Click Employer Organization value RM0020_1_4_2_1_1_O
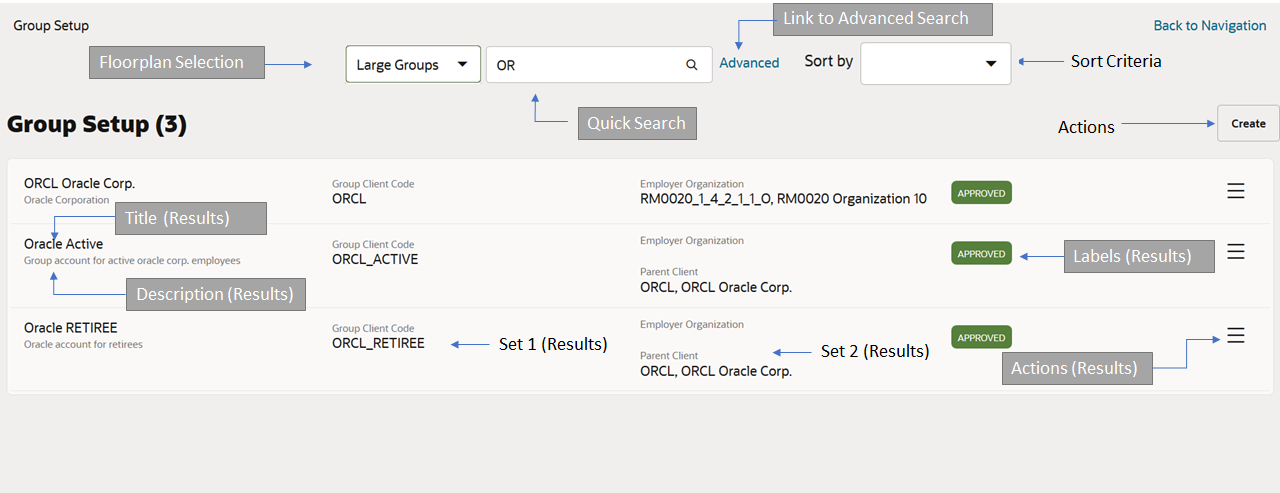The height and width of the screenshot is (493, 1280). click(705, 199)
